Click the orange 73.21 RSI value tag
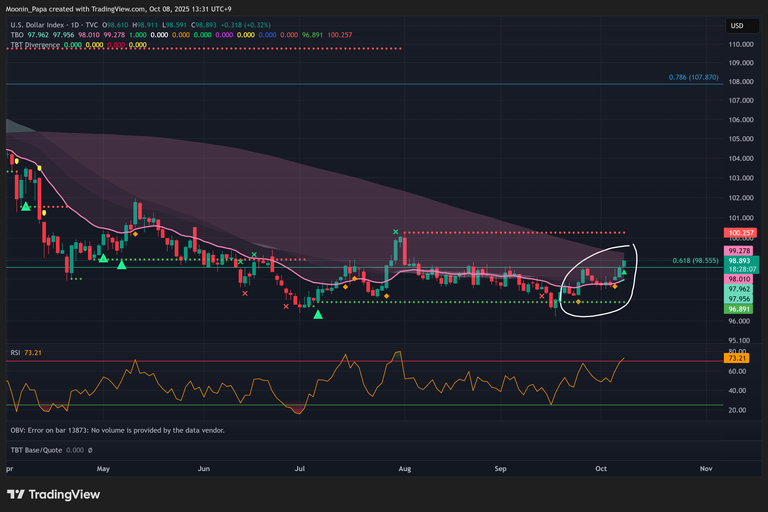Screen dimensions: 768x512 [x=737, y=357]
